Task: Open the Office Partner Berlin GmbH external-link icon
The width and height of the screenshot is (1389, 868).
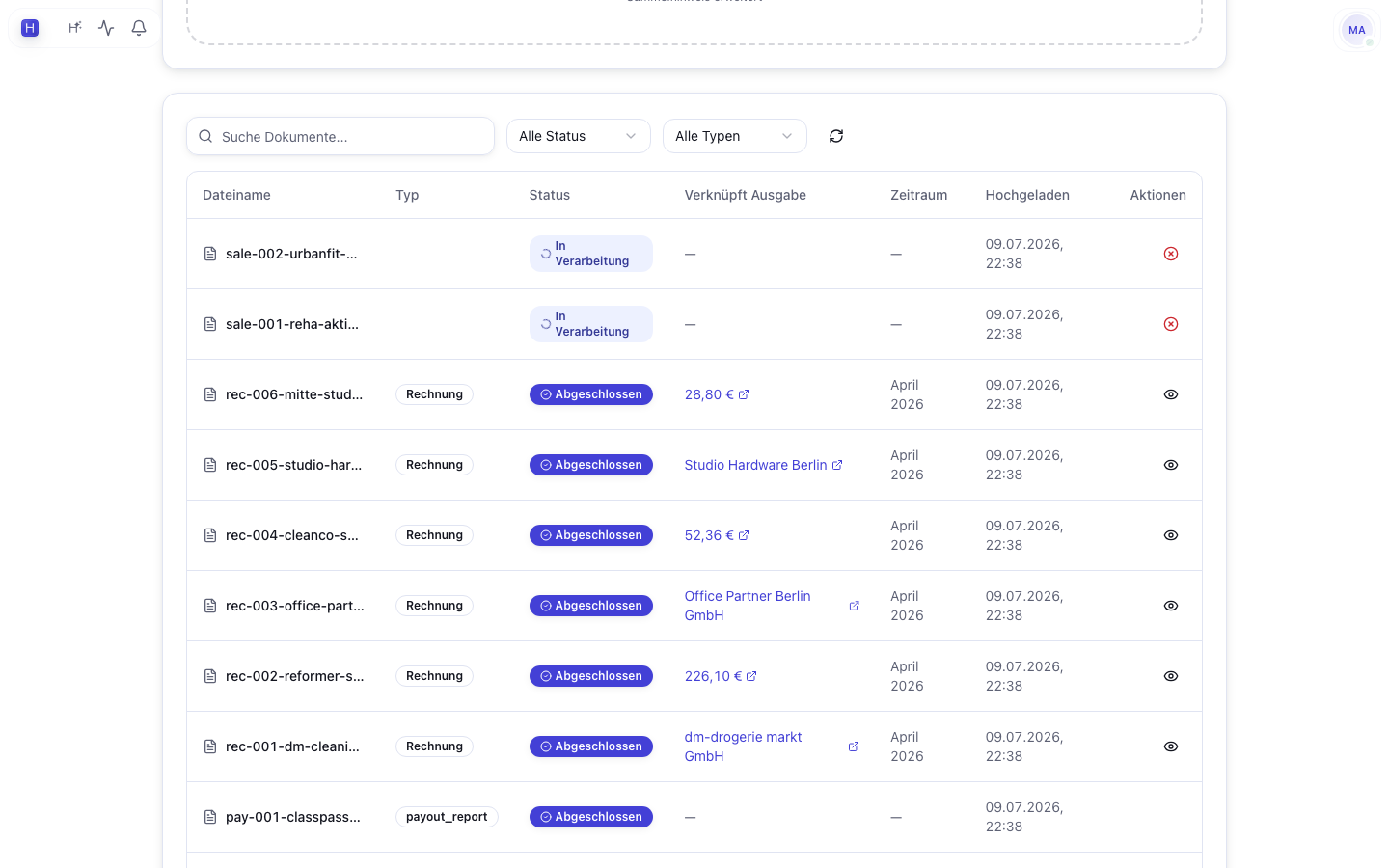Action: (x=854, y=606)
